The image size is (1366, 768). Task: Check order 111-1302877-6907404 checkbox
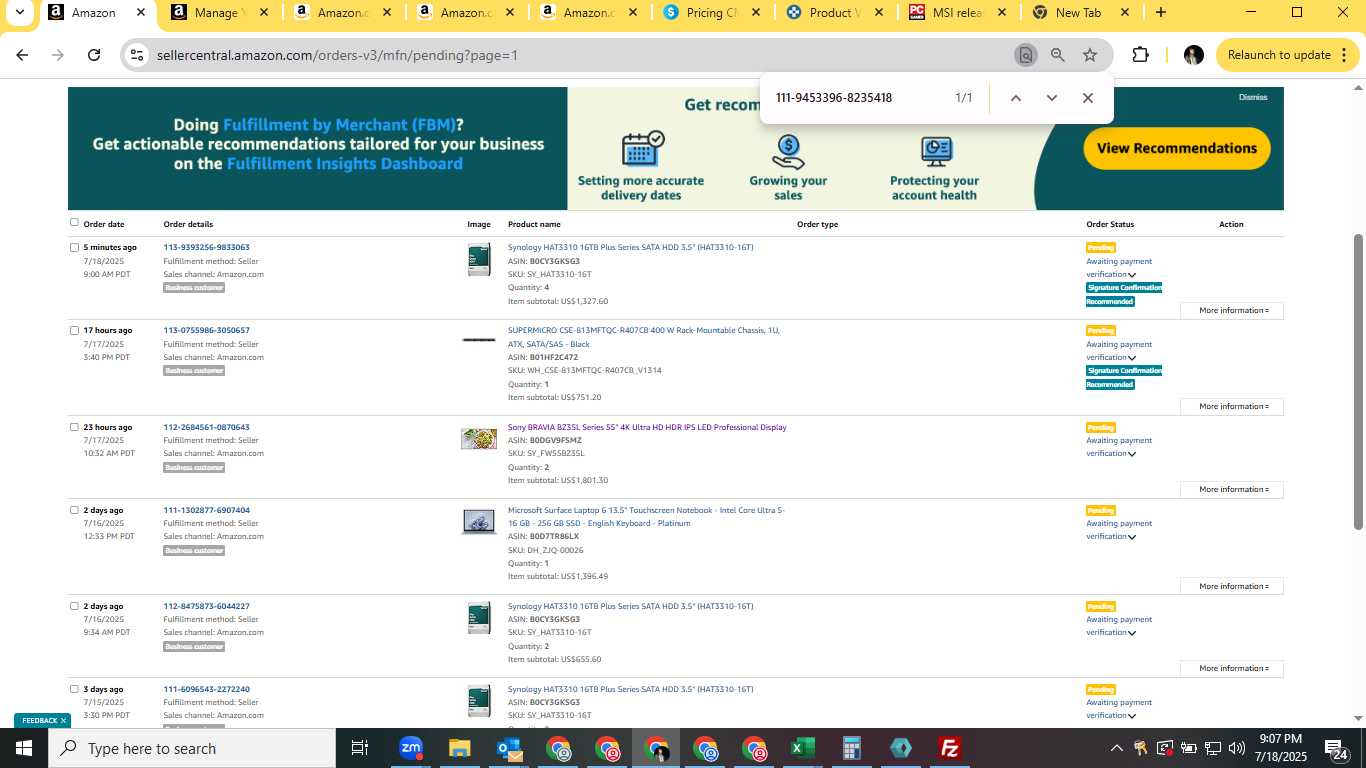[74, 510]
